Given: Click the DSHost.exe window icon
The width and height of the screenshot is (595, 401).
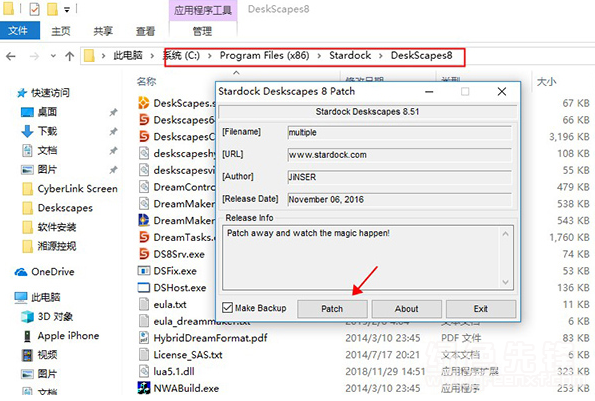Looking at the screenshot, I should [x=143, y=288].
